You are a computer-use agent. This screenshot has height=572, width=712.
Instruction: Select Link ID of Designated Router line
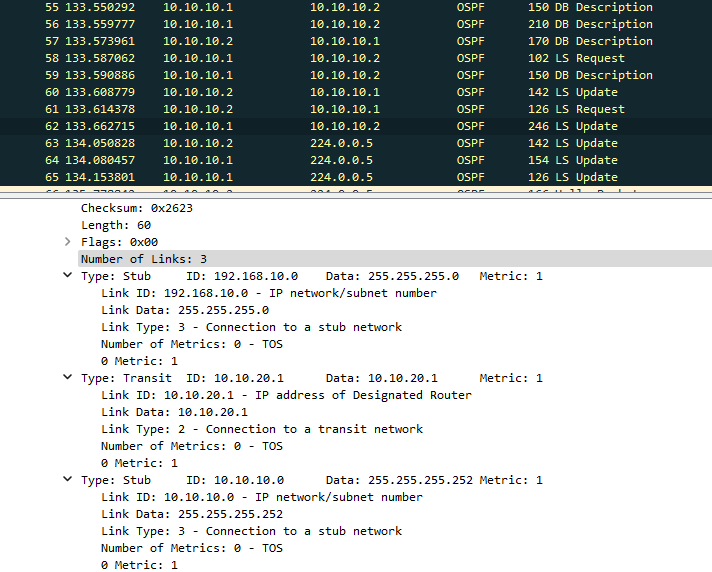coord(286,395)
